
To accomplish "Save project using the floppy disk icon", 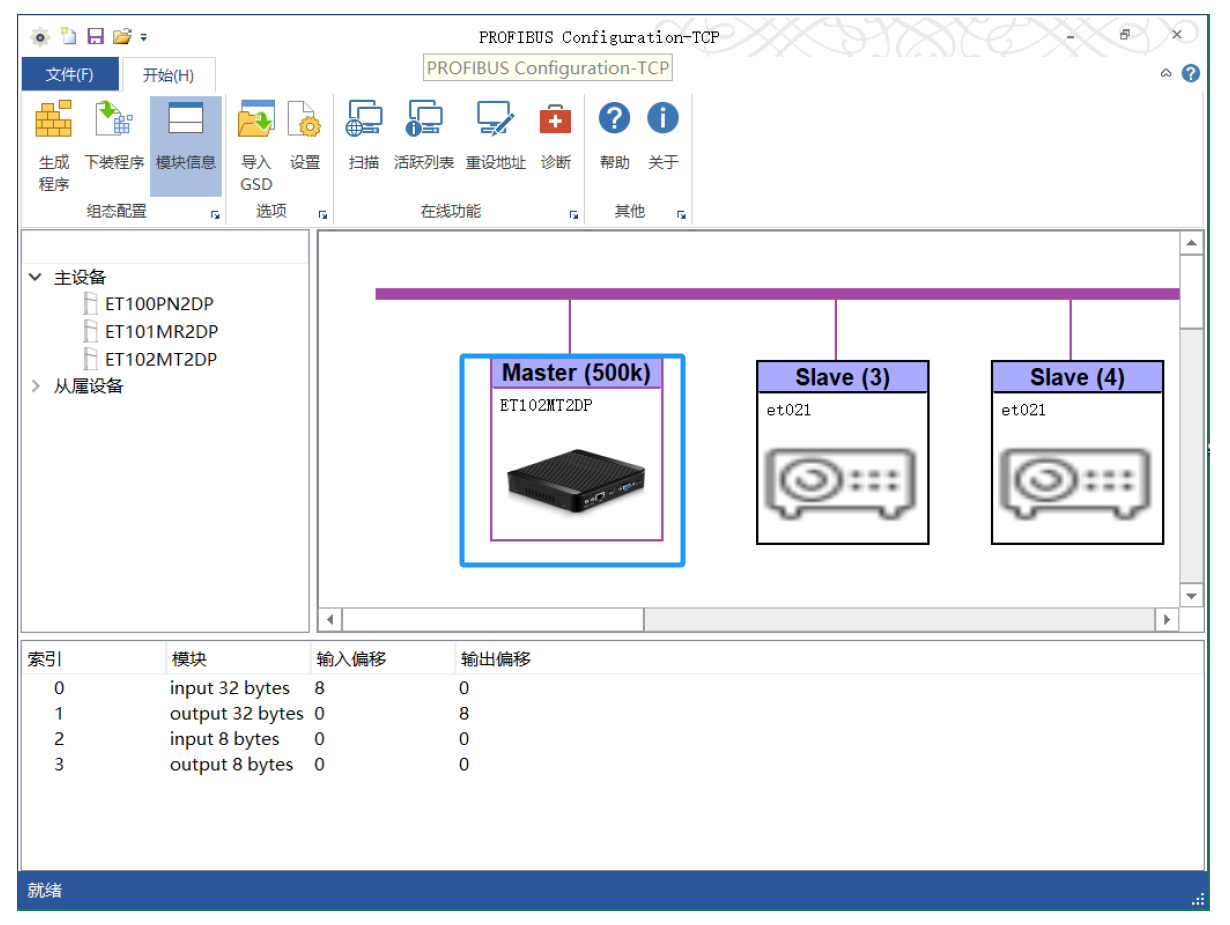I will (95, 37).
